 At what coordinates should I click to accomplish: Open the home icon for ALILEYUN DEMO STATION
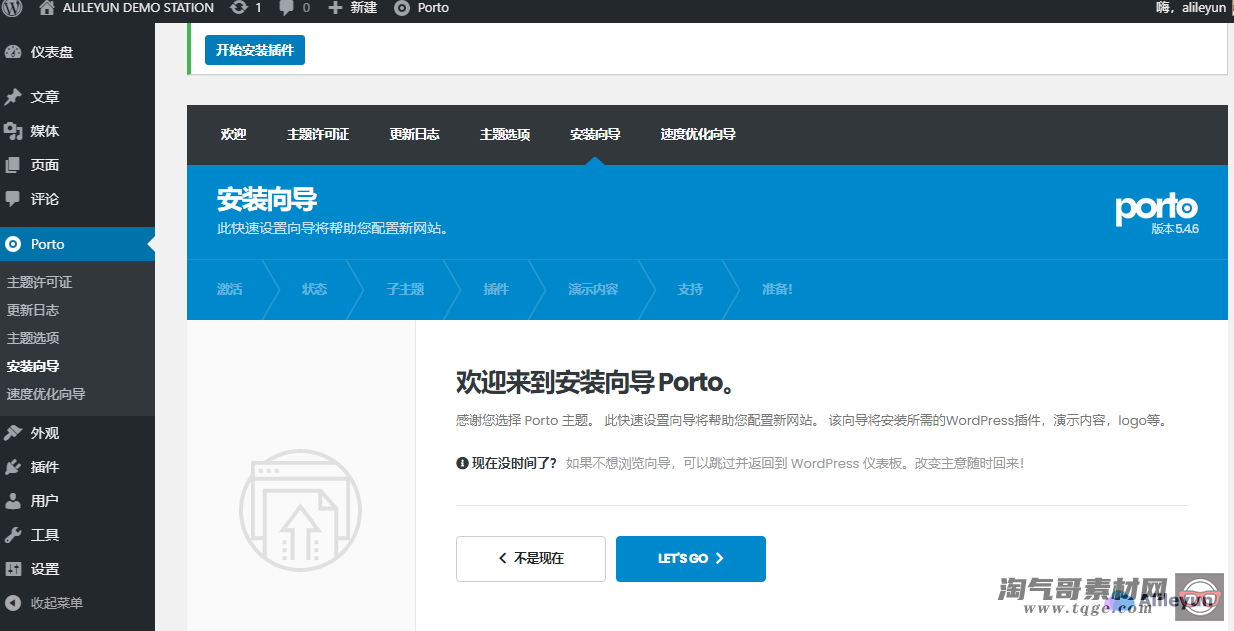(46, 8)
